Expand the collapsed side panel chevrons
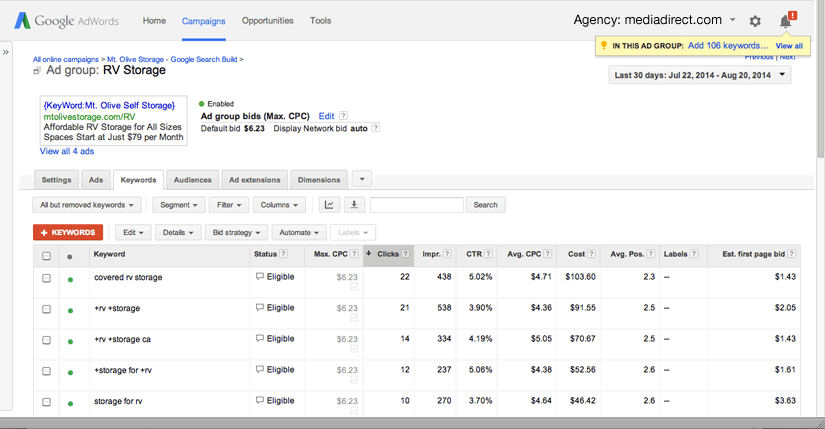825x429 pixels. [x=6, y=52]
